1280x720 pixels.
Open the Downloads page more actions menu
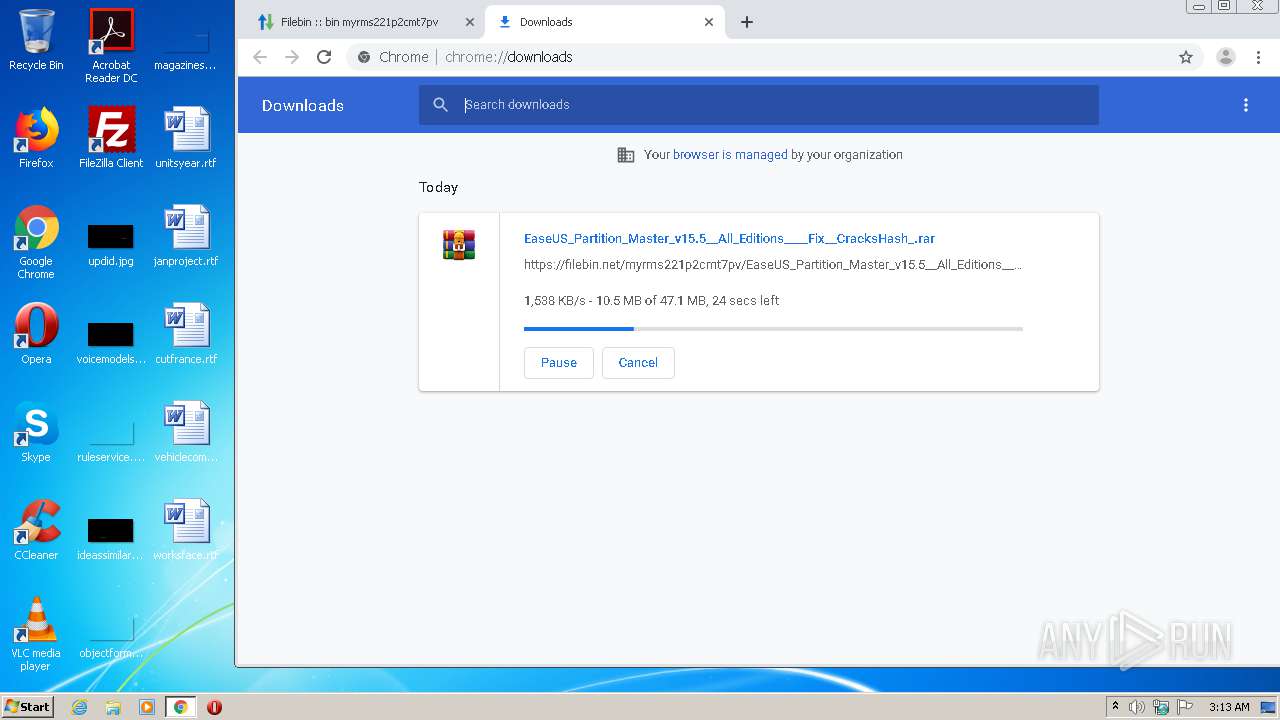click(x=1246, y=105)
